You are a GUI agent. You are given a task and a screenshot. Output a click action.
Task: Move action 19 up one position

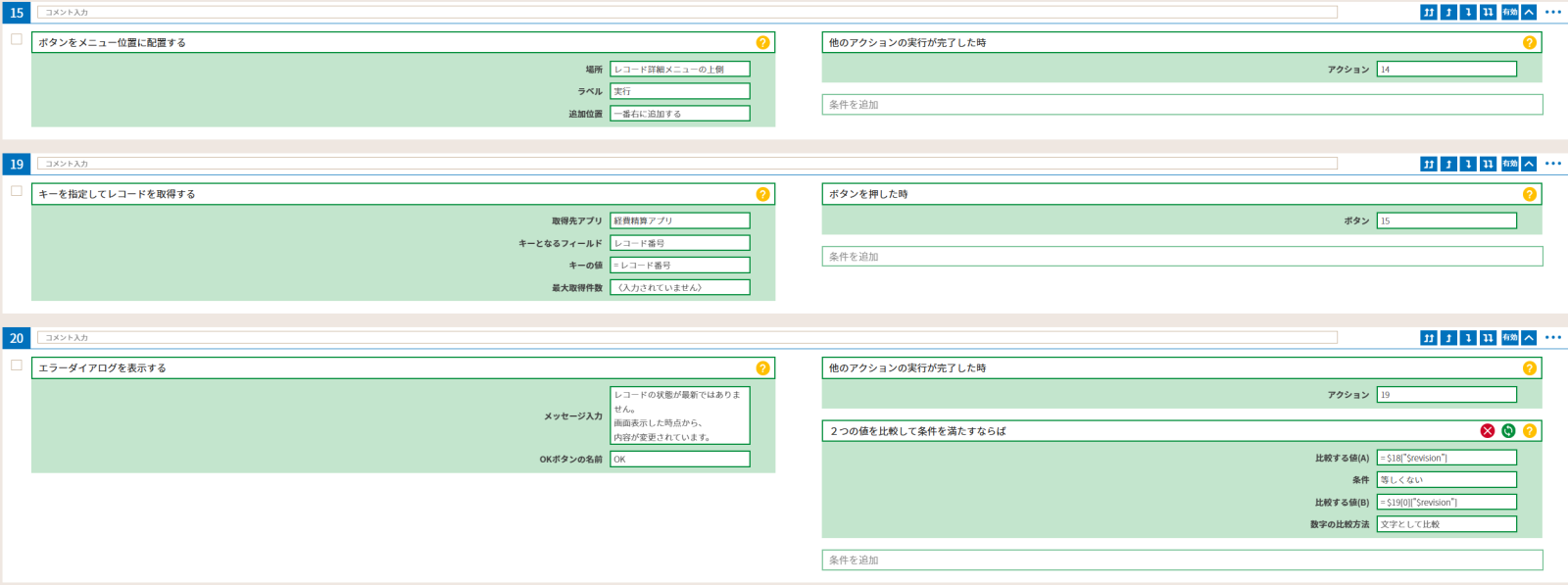[1448, 165]
